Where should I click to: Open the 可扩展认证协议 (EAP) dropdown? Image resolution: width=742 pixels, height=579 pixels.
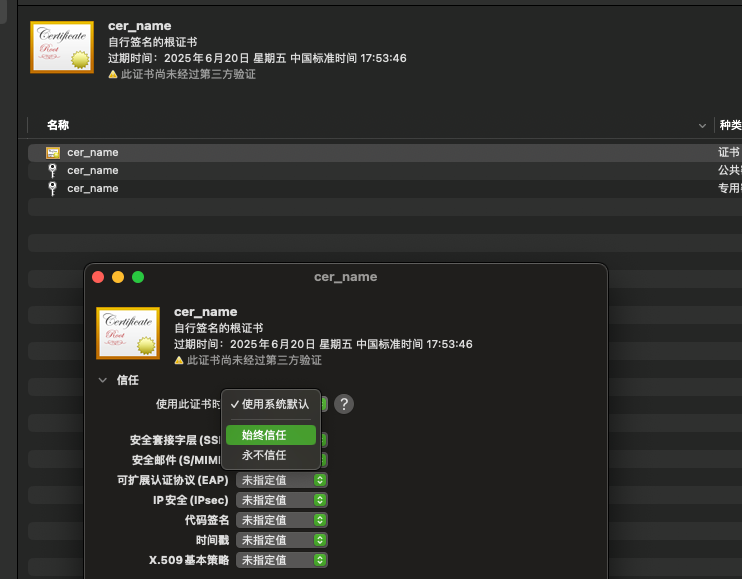tap(282, 480)
